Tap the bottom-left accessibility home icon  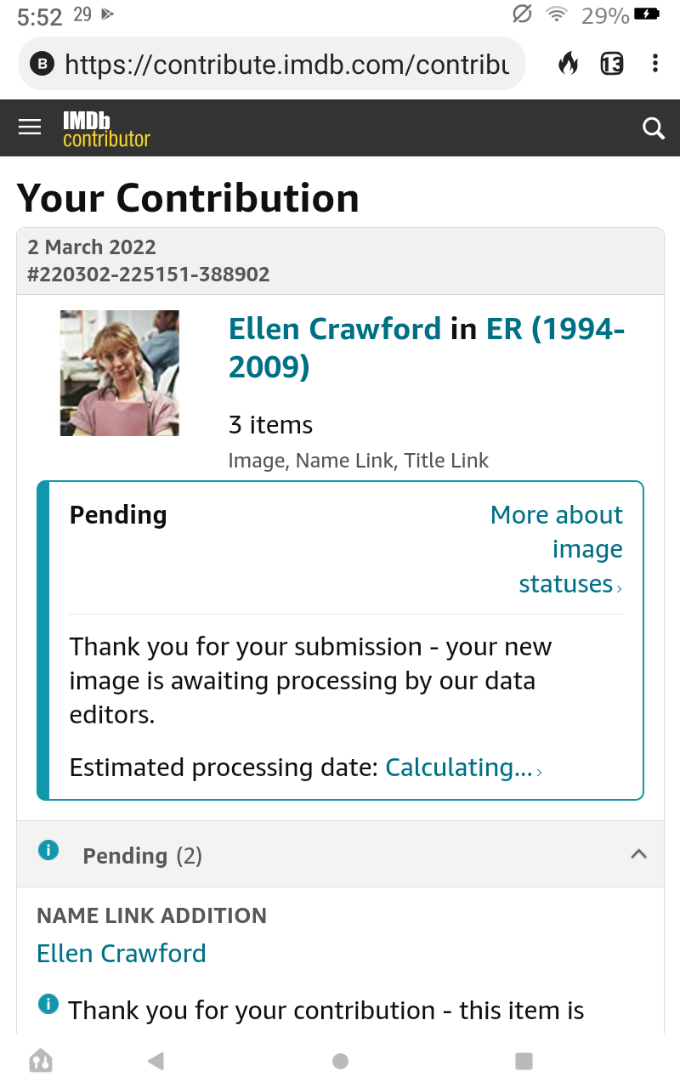41,1060
